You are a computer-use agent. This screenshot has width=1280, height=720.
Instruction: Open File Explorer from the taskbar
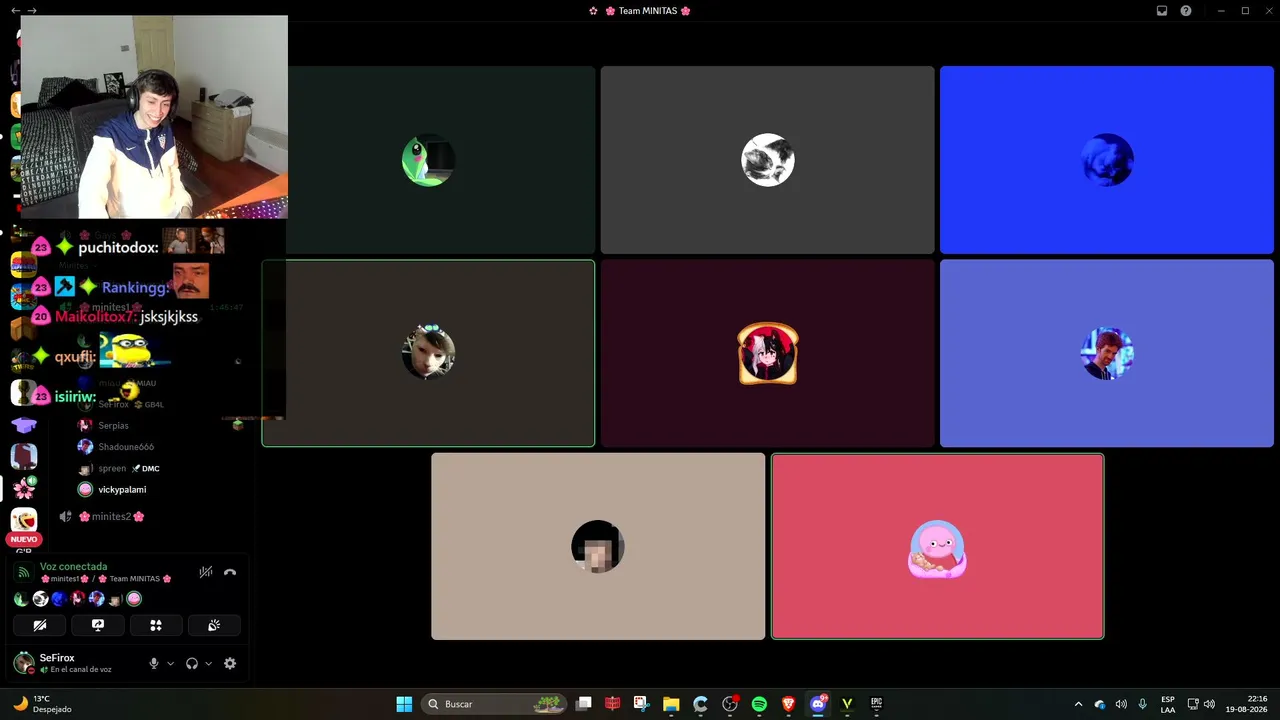[671, 704]
